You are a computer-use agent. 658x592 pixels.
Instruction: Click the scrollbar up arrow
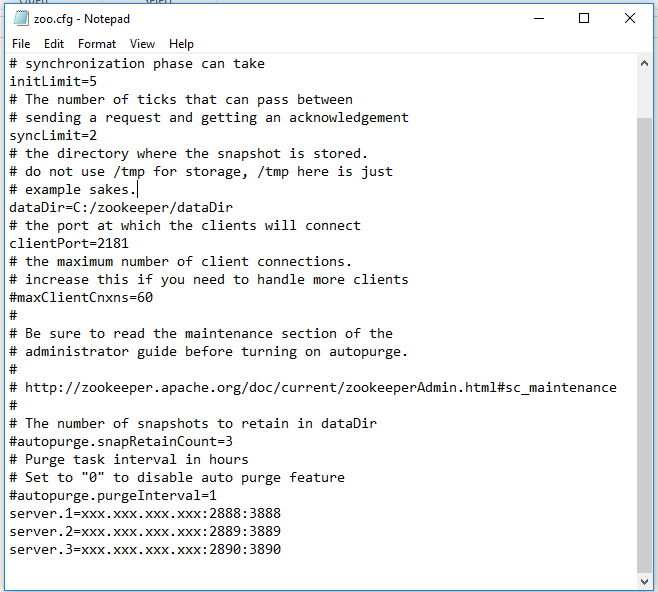pos(645,63)
